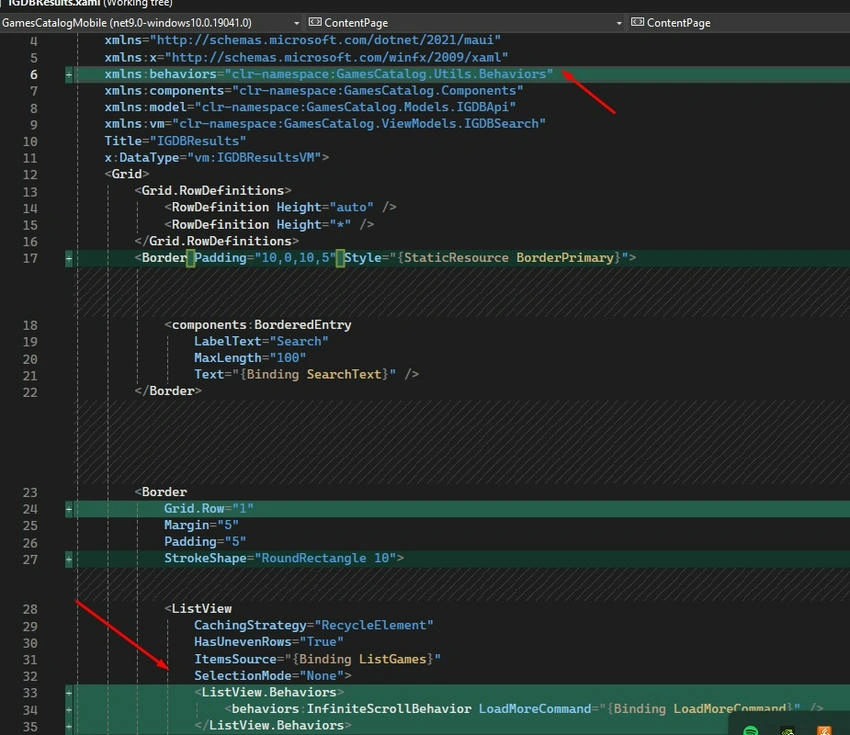
Task: Click the xmlns:behaviors namespace declaration line
Action: (329, 74)
